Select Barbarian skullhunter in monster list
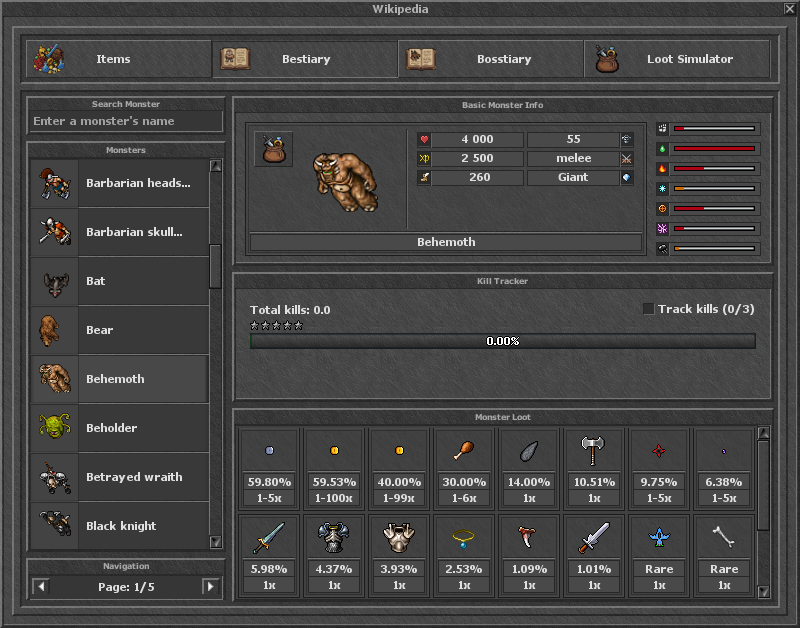This screenshot has width=800, height=628. pyautogui.click(x=119, y=232)
